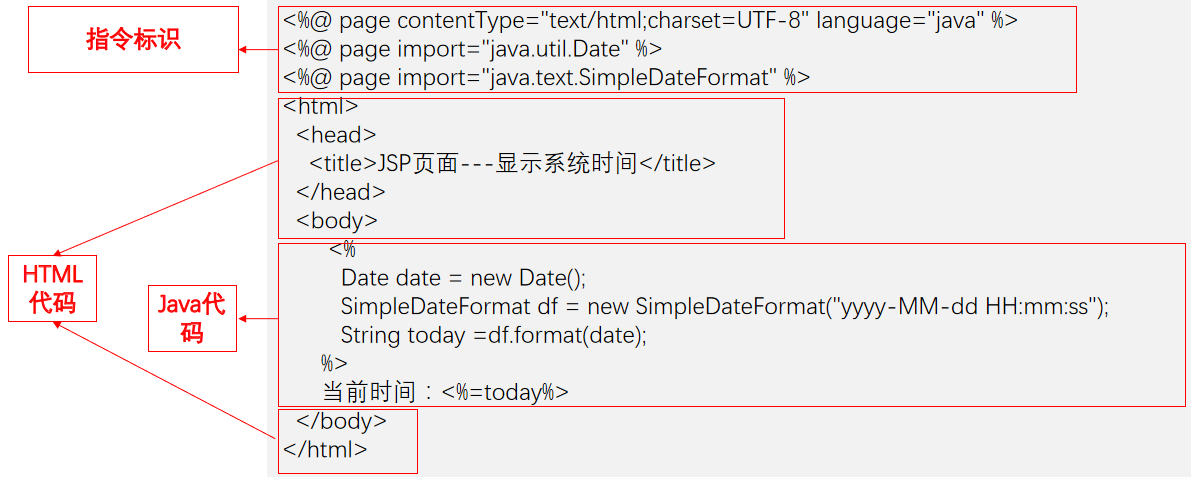Click the closing head tag

click(x=340, y=192)
